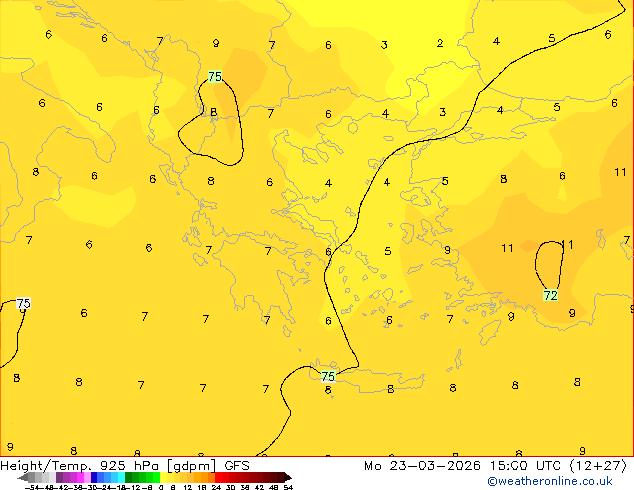Image resolution: width=634 pixels, height=490 pixels.
Task: Click the legend value '0'
Action: (161, 488)
